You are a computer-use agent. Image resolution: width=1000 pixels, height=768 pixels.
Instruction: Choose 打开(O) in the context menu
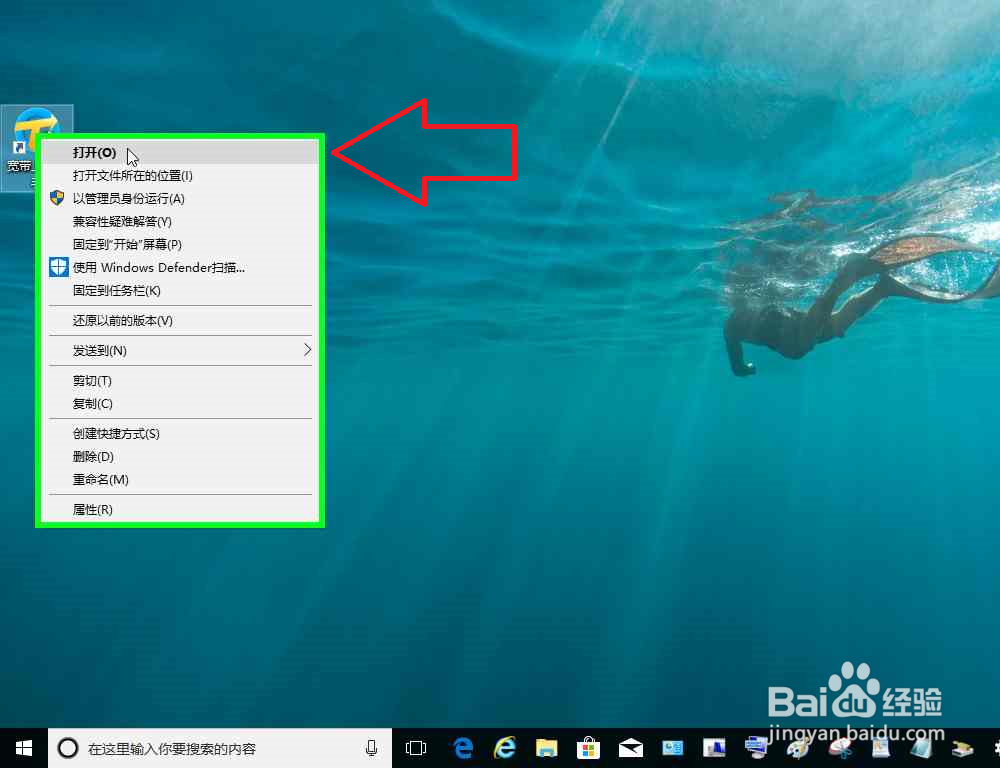pos(180,152)
